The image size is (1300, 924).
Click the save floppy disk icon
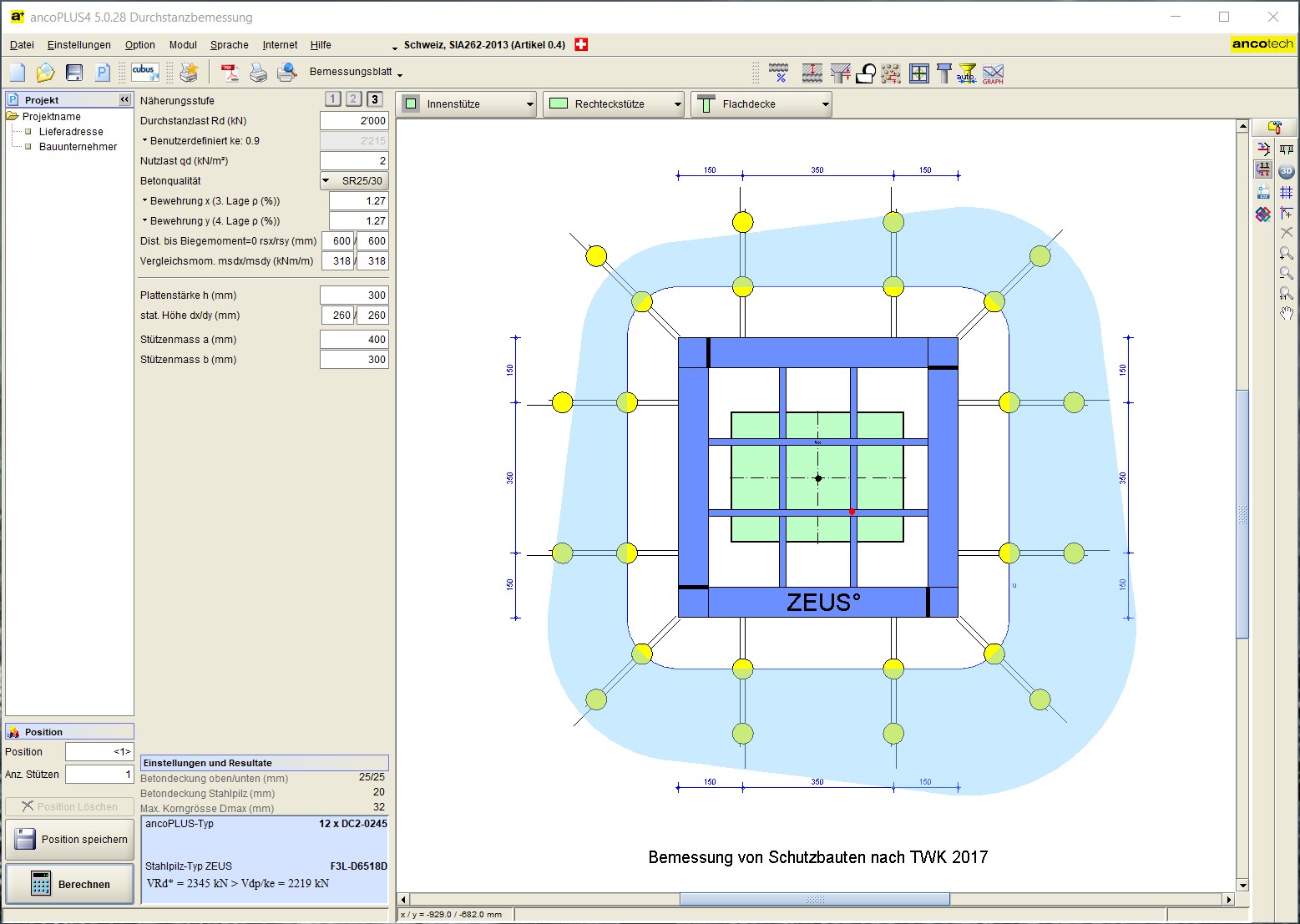(x=74, y=73)
